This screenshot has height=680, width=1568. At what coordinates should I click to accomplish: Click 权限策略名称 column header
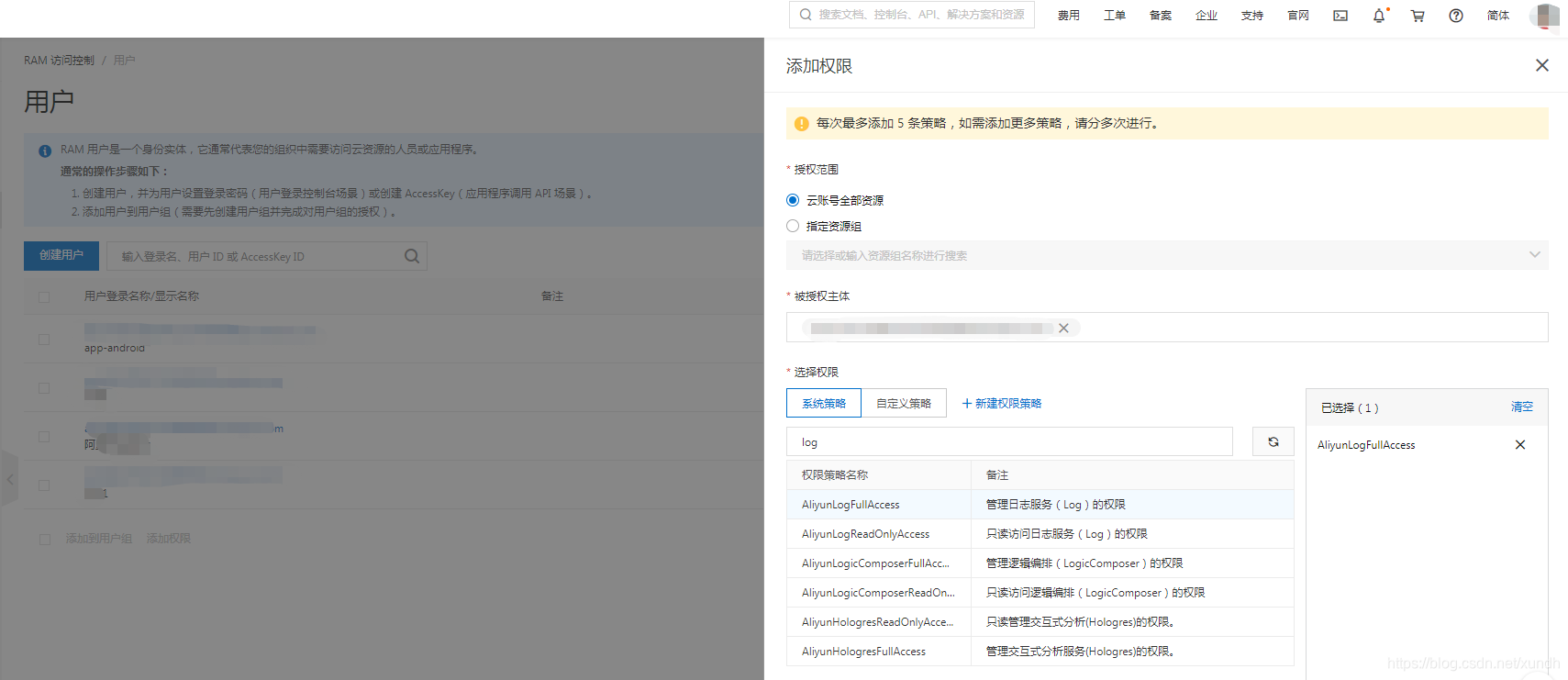pyautogui.click(x=835, y=475)
